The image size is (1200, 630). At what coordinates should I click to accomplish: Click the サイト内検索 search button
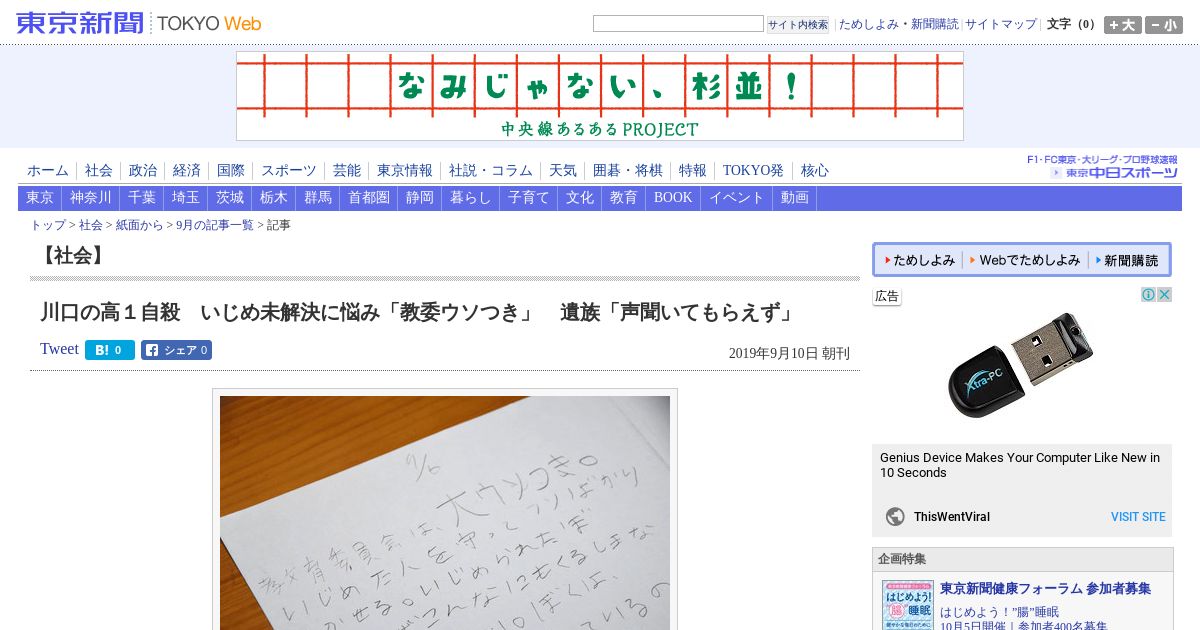tap(798, 24)
